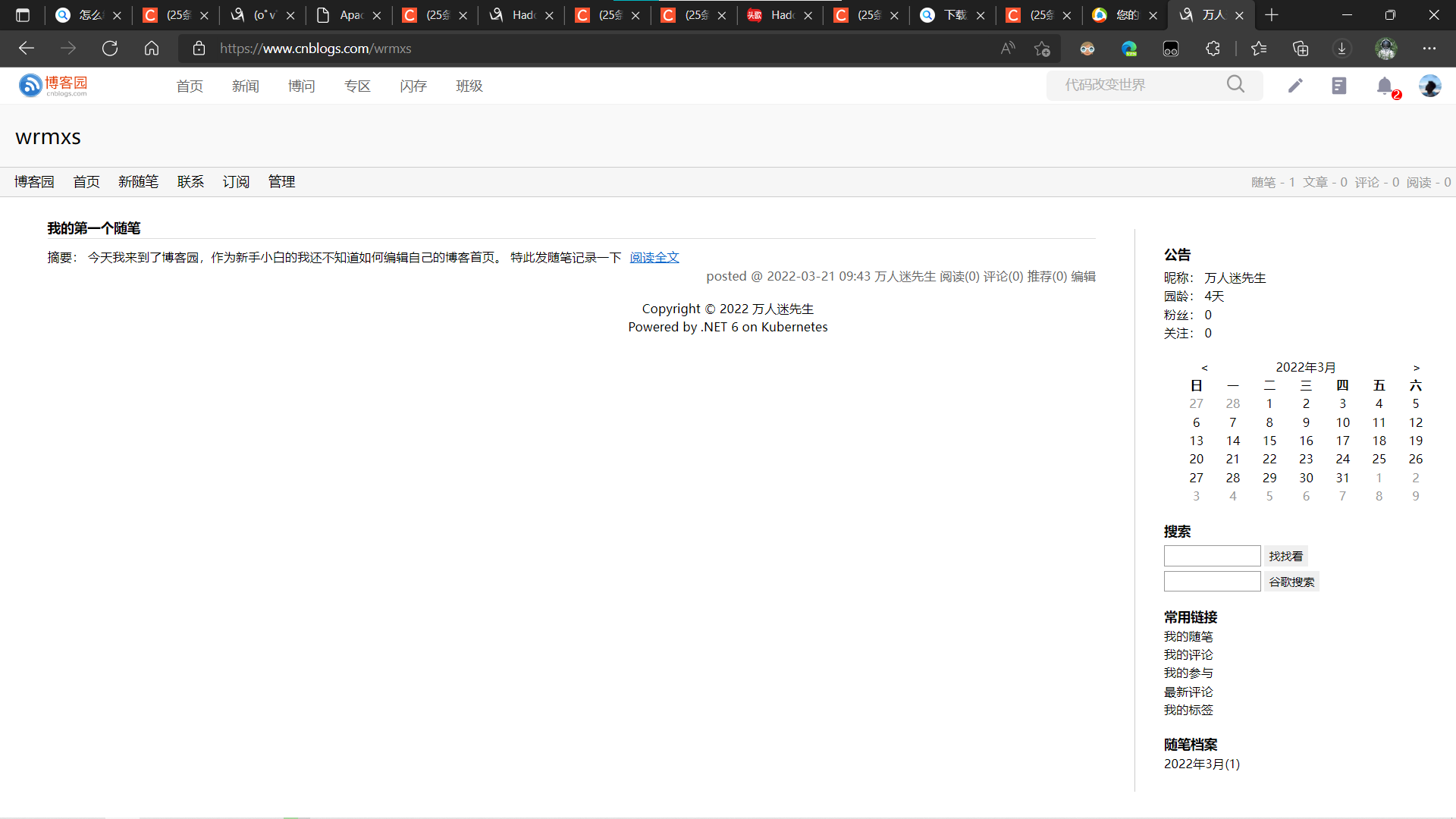Open the 2022年3月(1) archive link
Viewport: 1456px width, 819px height.
tap(1202, 764)
